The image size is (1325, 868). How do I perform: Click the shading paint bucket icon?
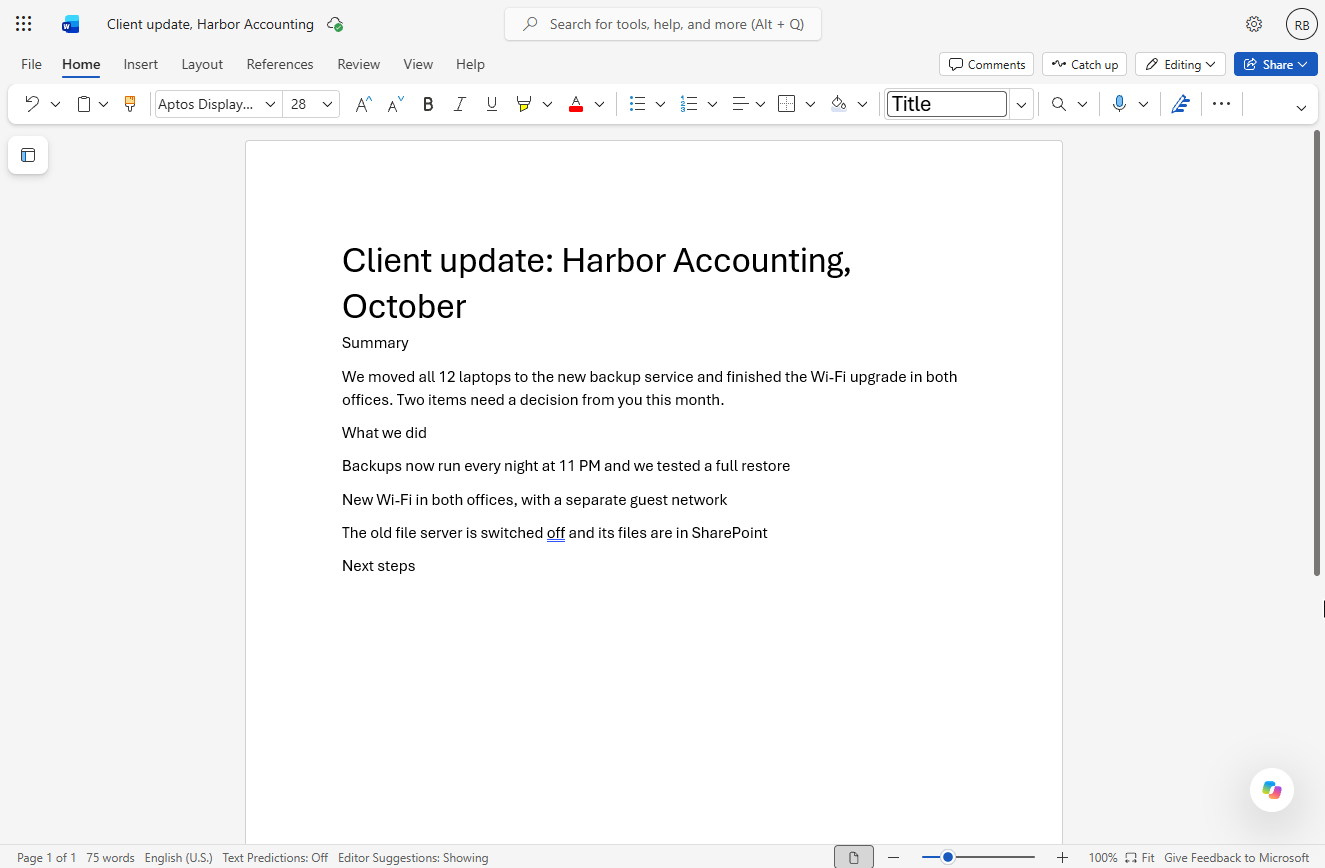click(x=839, y=104)
